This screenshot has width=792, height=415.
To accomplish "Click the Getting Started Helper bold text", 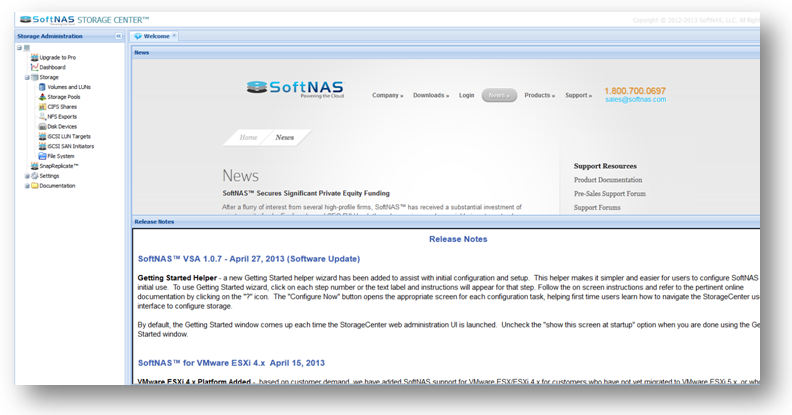I will [177, 278].
